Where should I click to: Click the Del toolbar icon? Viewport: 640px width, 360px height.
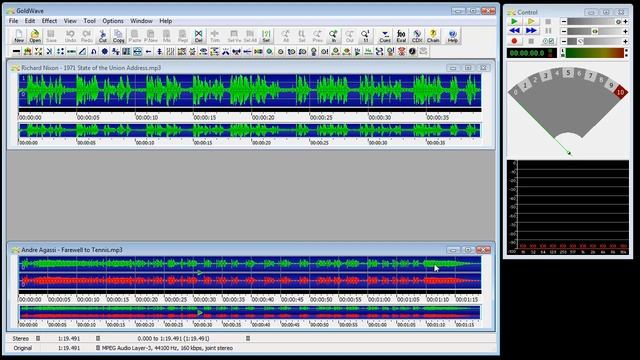(x=198, y=36)
